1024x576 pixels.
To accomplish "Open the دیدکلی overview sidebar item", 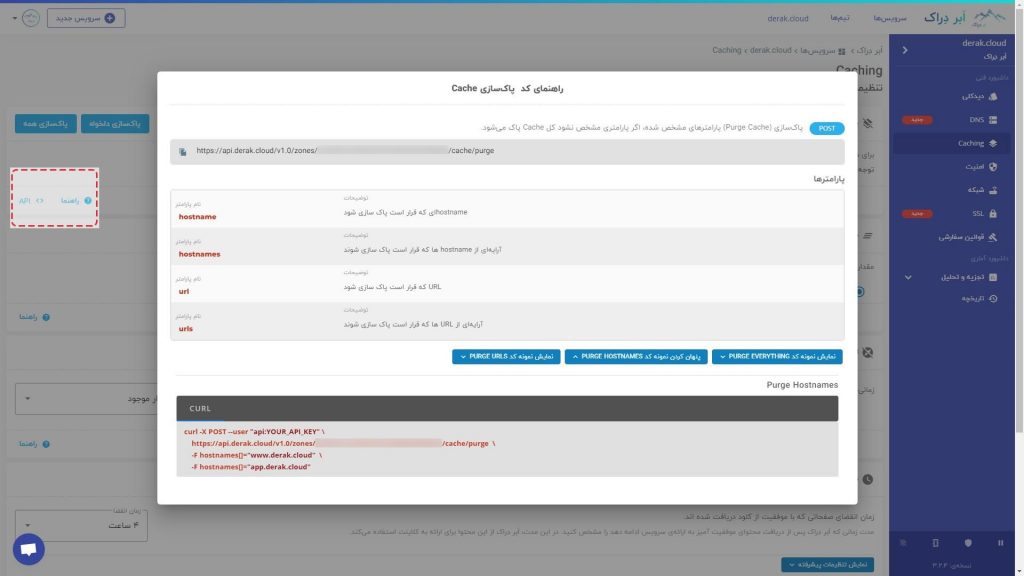I will pyautogui.click(x=978, y=96).
